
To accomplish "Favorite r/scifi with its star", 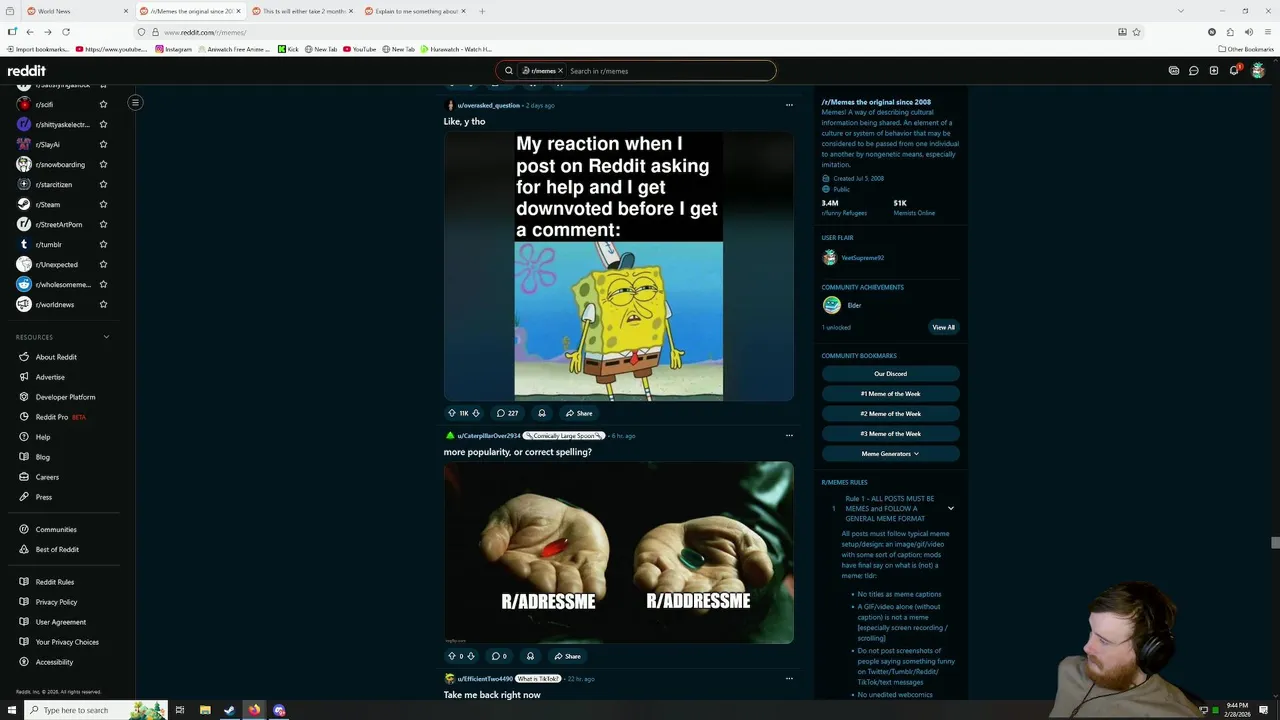I will click(x=103, y=104).
